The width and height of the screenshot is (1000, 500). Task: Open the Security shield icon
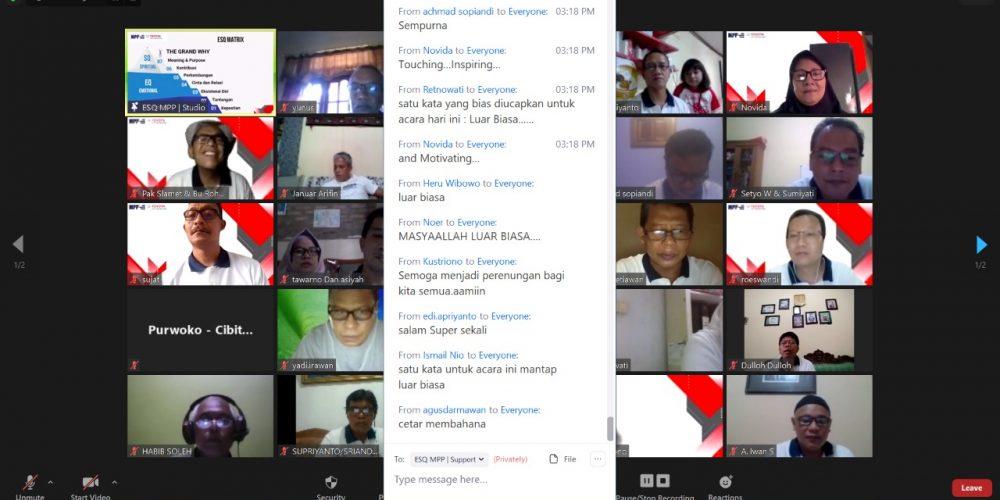(x=331, y=482)
